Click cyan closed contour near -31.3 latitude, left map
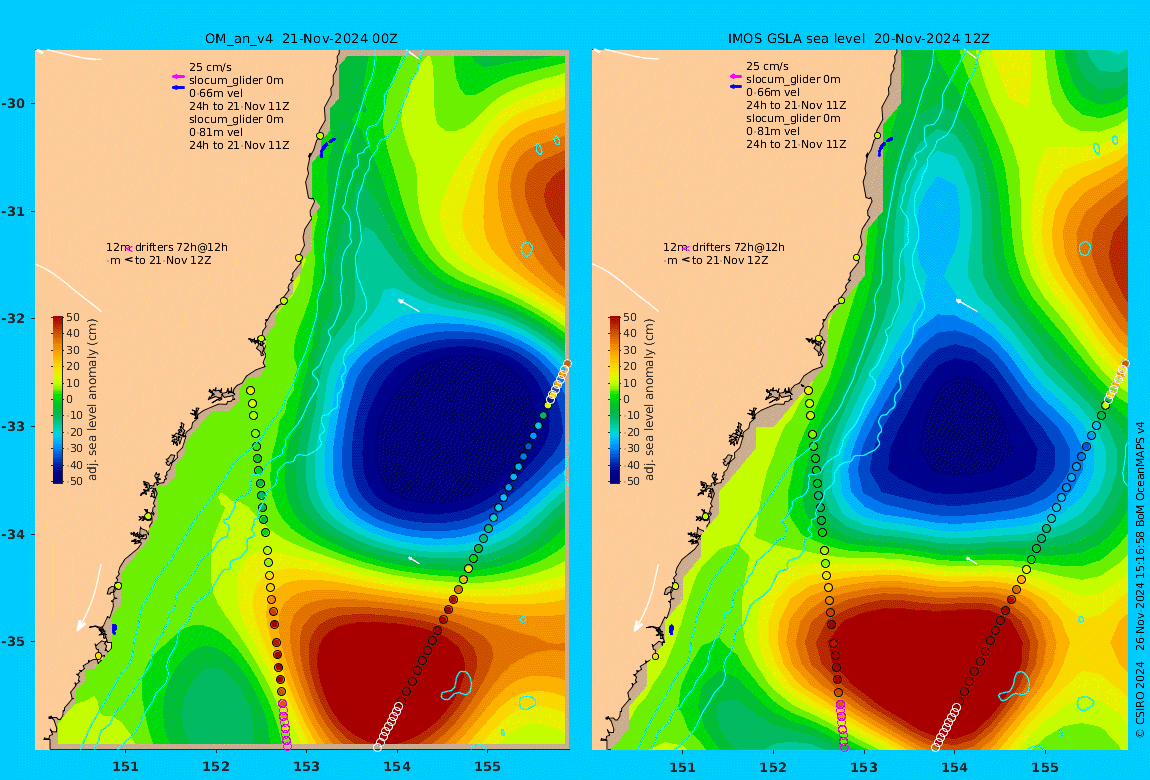 (x=527, y=249)
